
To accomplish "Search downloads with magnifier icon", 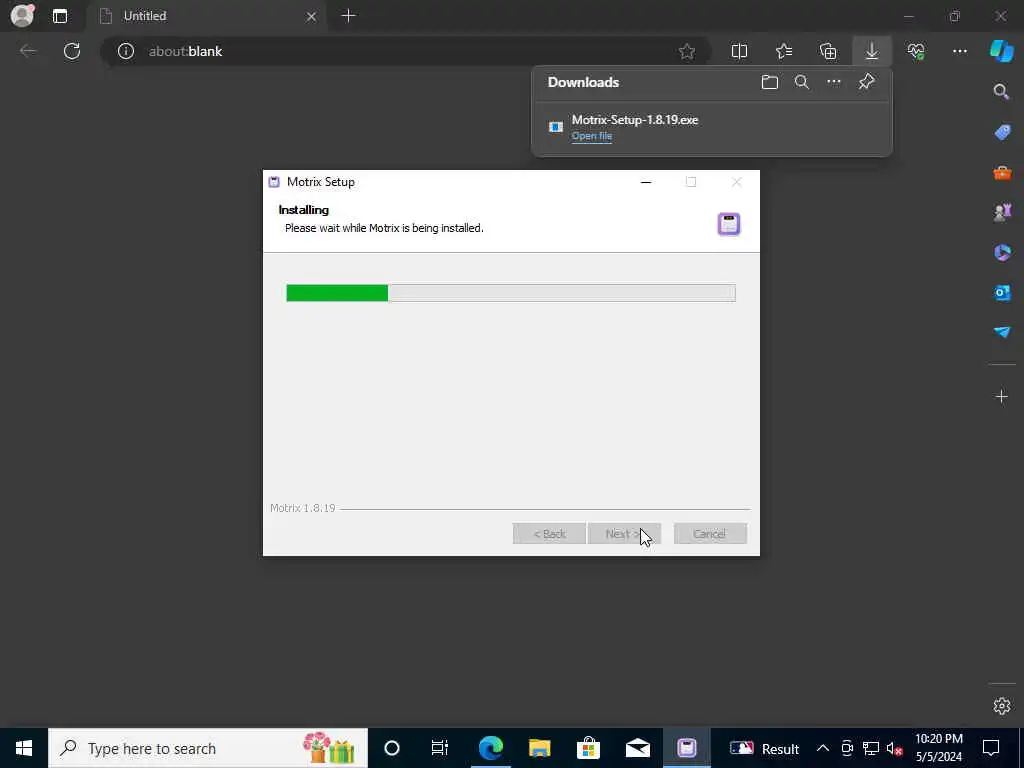I will point(802,82).
